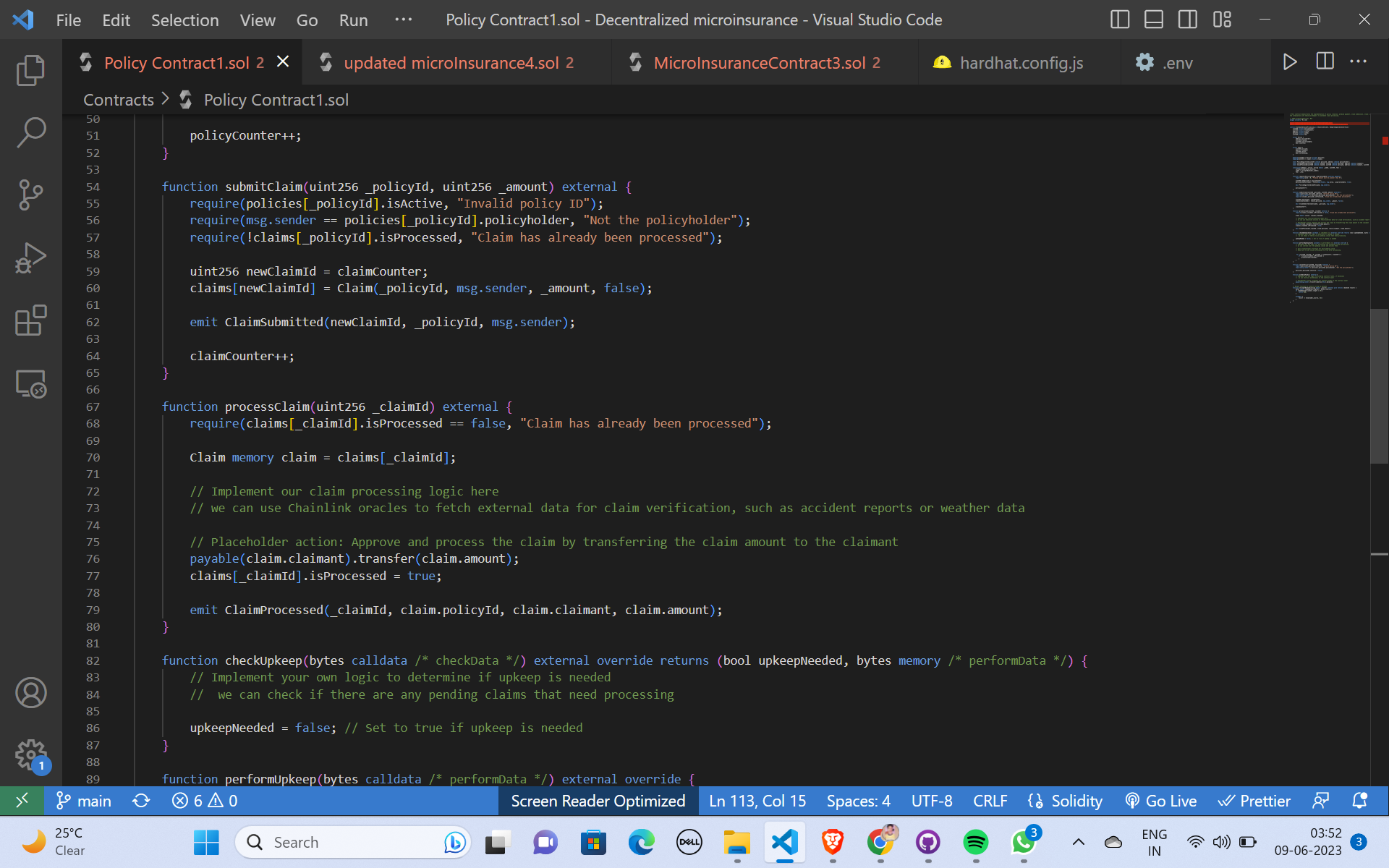Open the more menu items ellipsis in menu bar
1389x868 pixels.
[403, 20]
